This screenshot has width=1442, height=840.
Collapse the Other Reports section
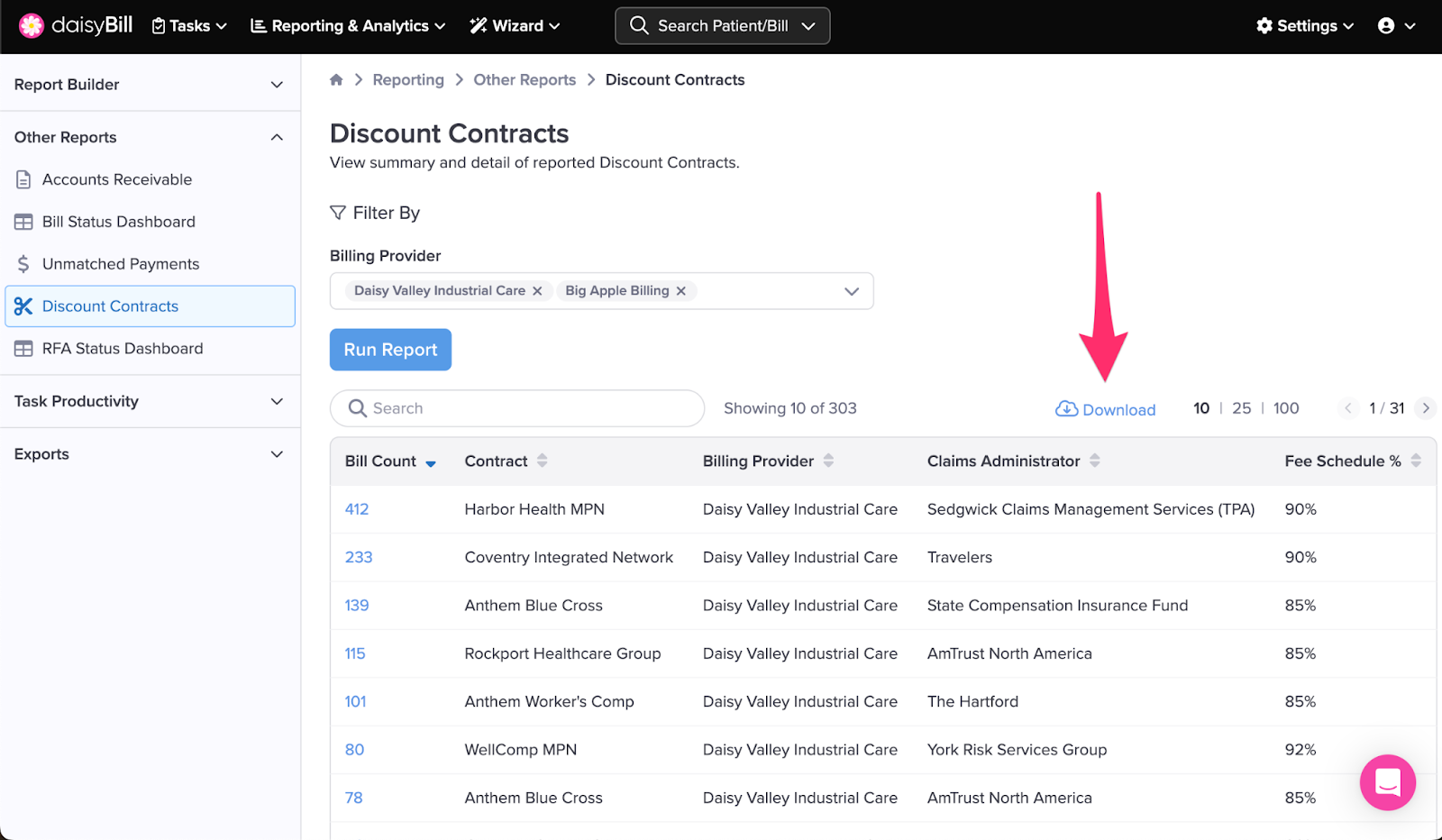tap(277, 137)
